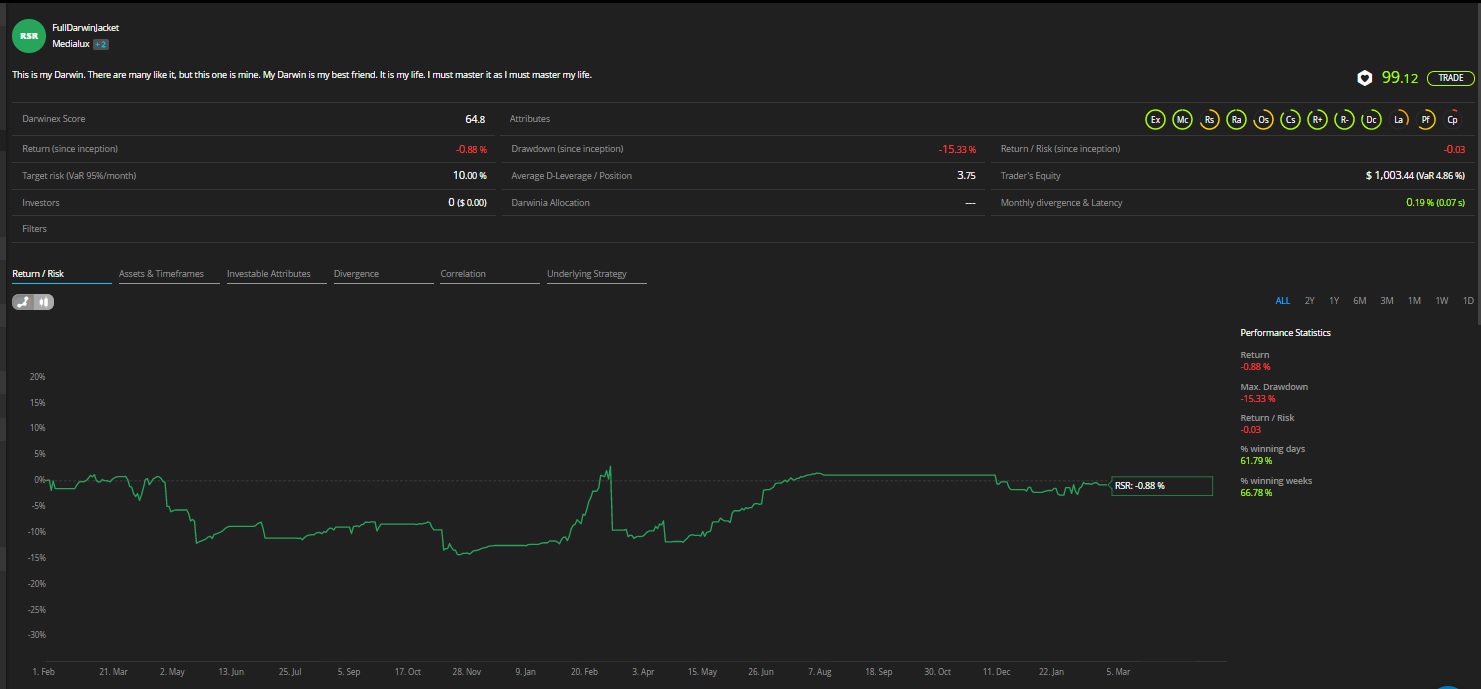Open the La attribute badge
This screenshot has width=1481, height=689.
click(1398, 120)
